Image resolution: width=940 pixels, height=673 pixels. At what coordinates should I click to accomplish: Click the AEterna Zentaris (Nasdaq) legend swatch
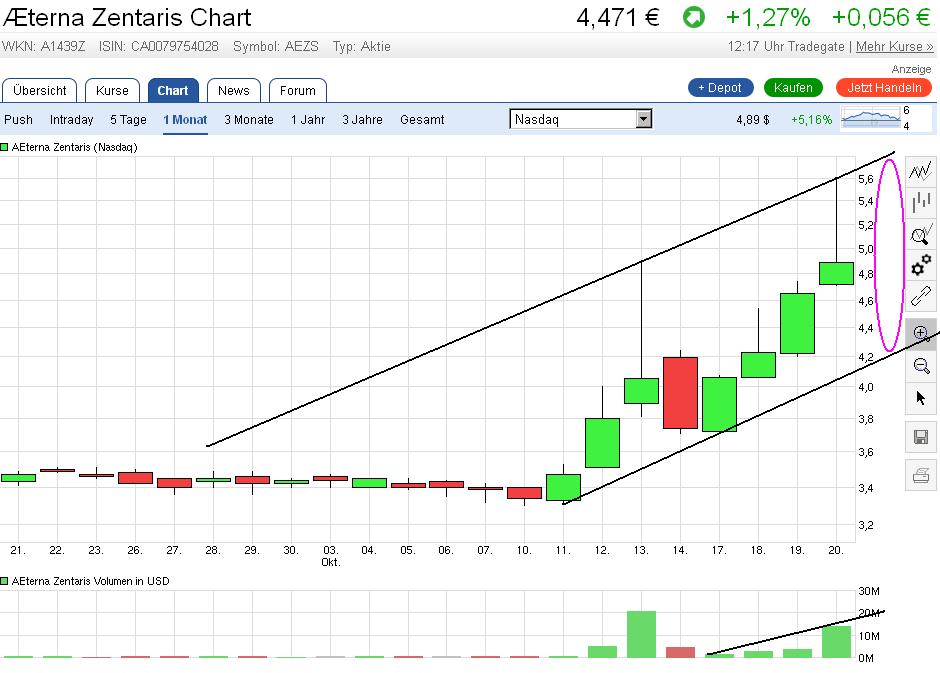click(4, 147)
